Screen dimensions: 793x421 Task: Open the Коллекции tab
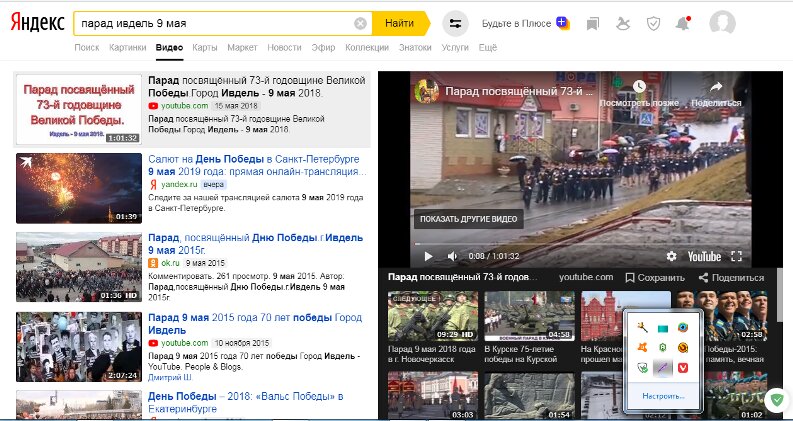point(367,48)
